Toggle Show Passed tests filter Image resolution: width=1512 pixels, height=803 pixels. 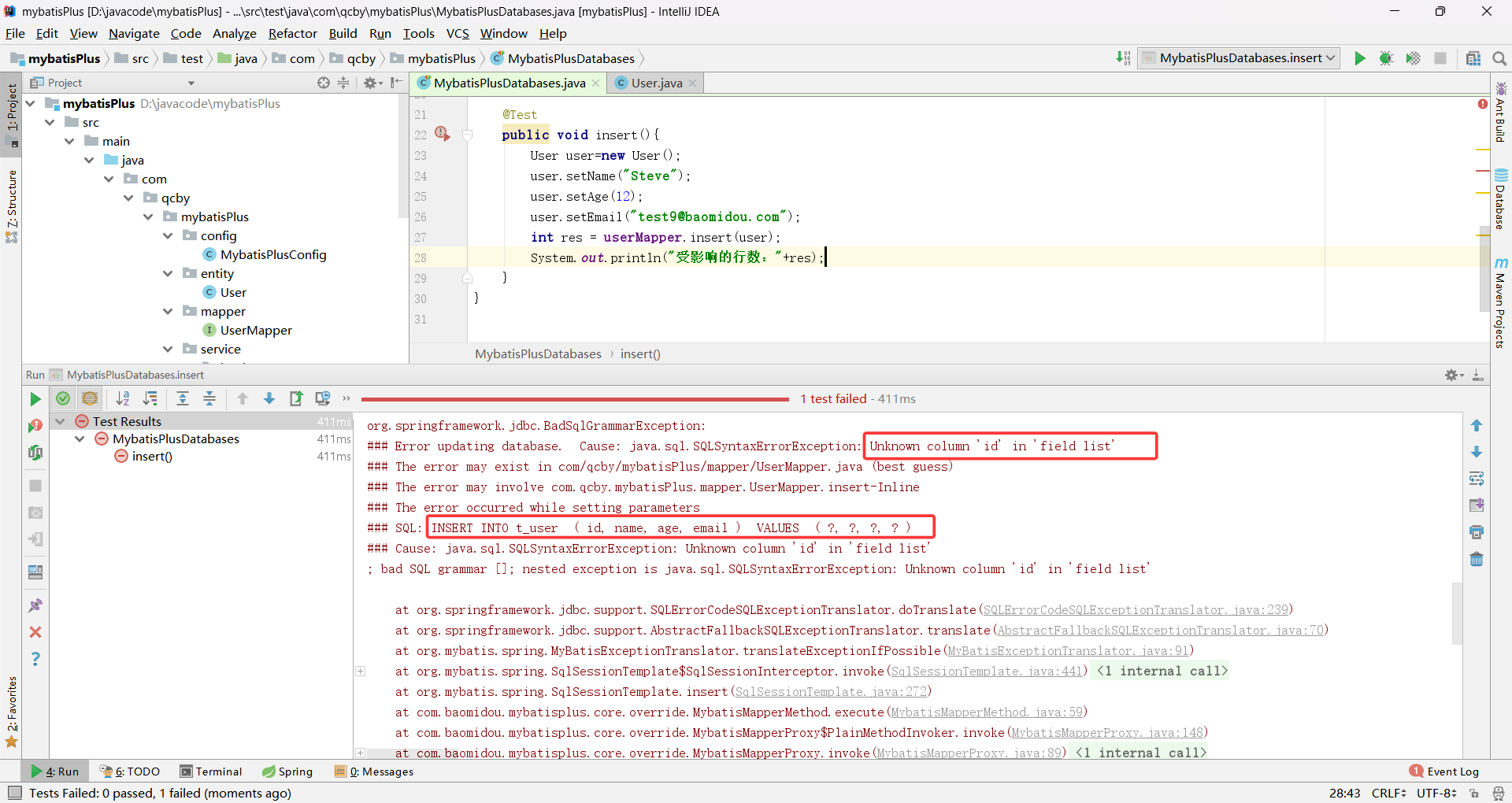click(63, 398)
